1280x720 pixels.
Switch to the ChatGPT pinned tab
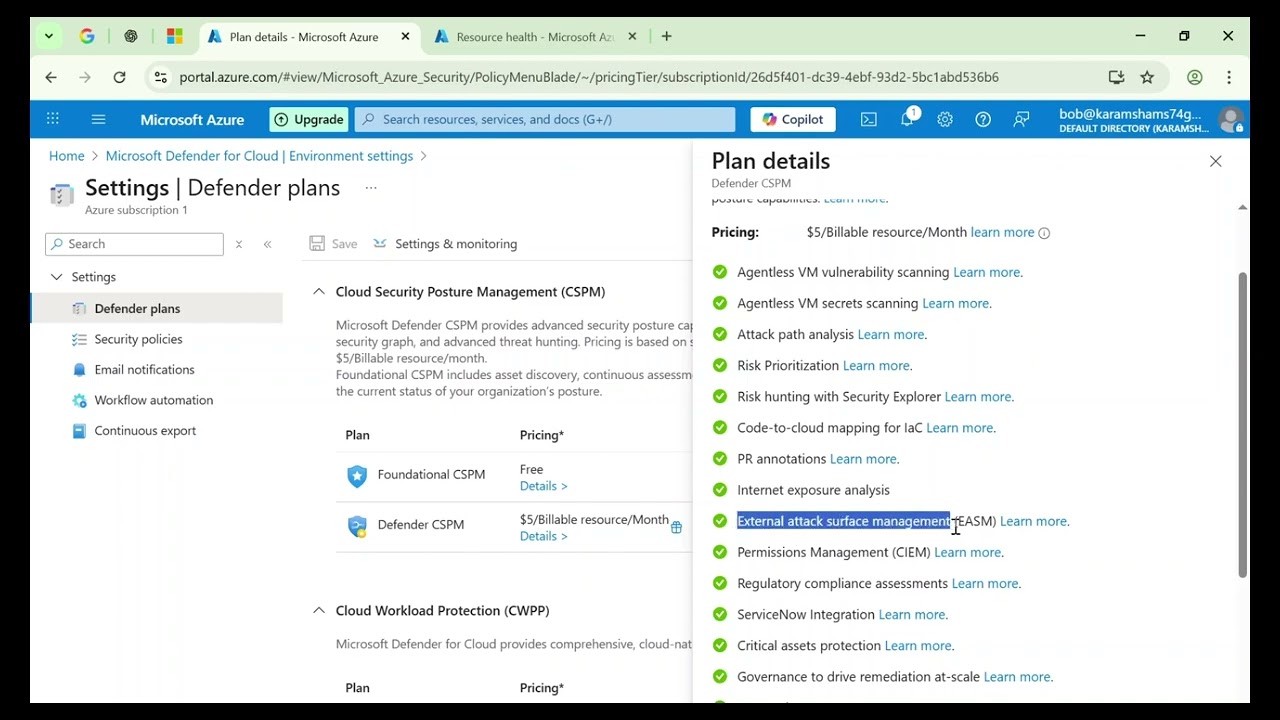coord(131,36)
